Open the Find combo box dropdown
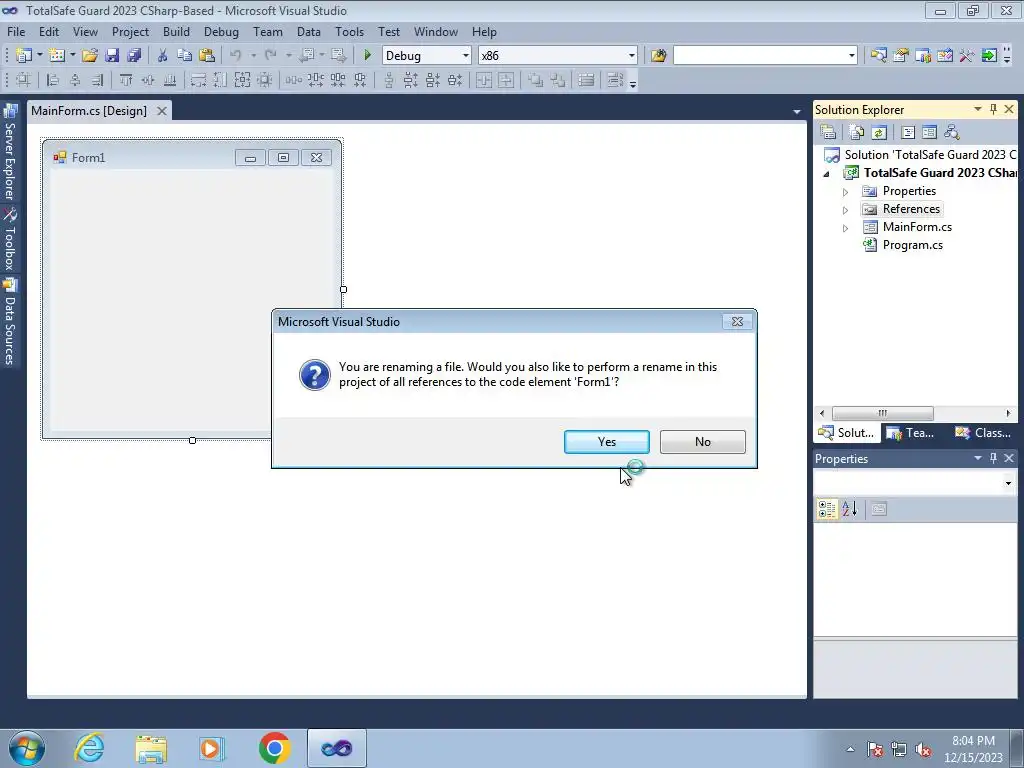 pos(851,56)
